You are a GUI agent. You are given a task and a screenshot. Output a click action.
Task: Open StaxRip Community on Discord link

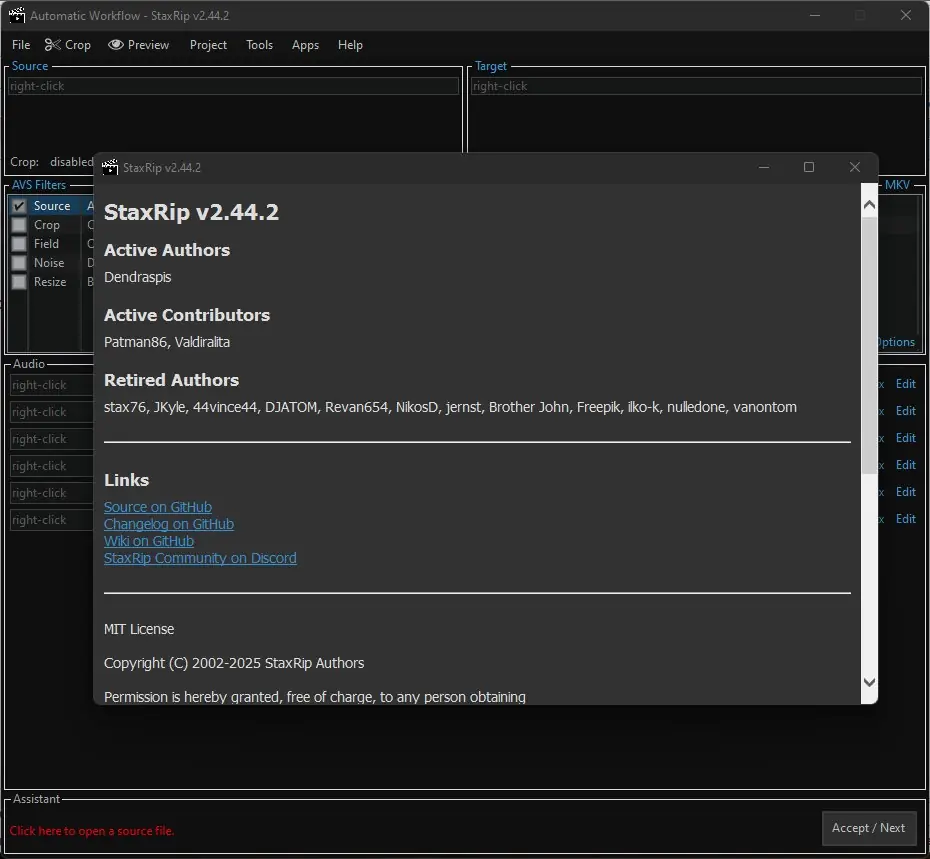click(x=200, y=558)
